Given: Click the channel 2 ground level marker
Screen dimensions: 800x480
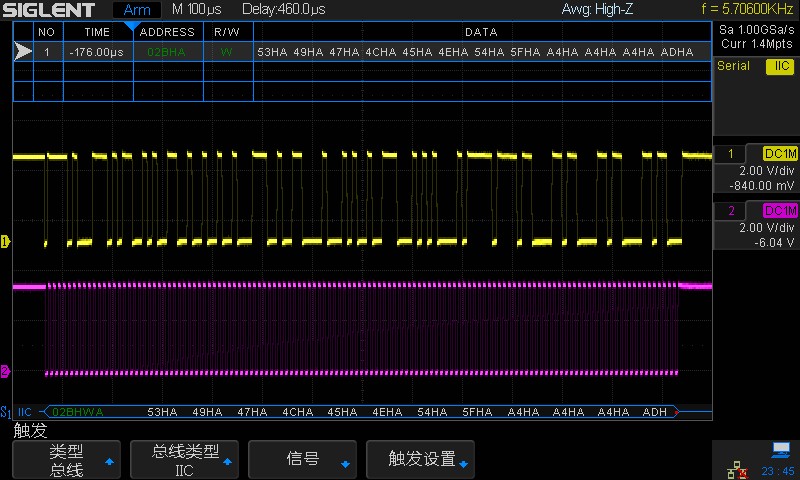Looking at the screenshot, I should (5, 371).
